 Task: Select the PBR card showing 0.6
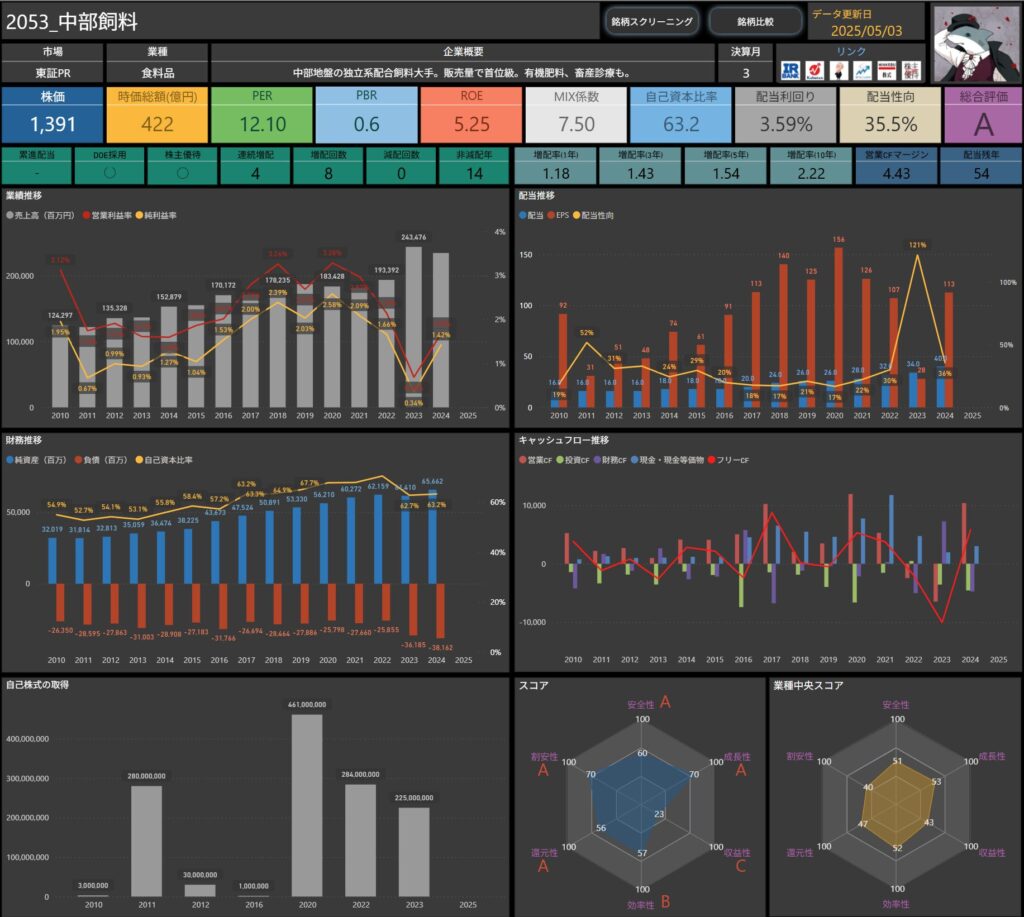click(366, 115)
